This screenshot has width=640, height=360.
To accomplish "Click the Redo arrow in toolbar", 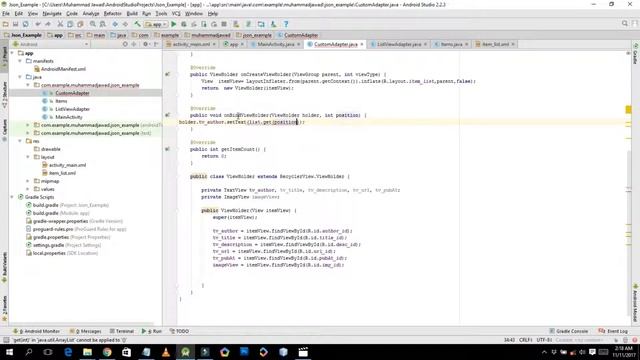I will 48,24.
